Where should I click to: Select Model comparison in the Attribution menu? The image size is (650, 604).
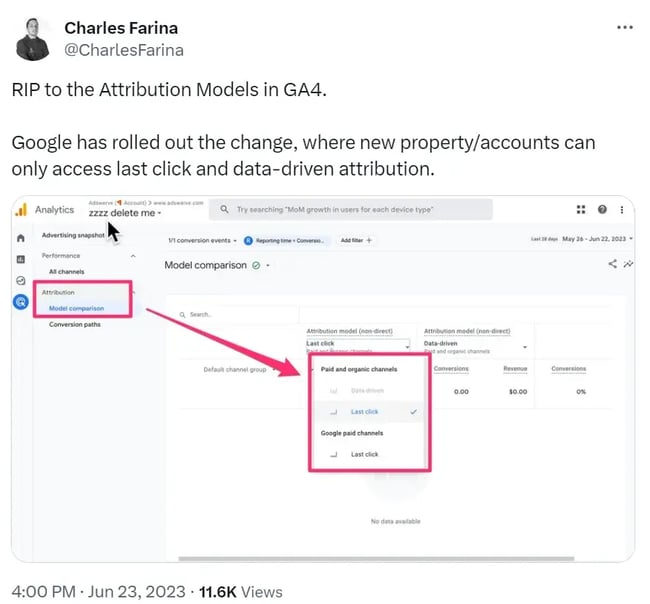(x=76, y=308)
